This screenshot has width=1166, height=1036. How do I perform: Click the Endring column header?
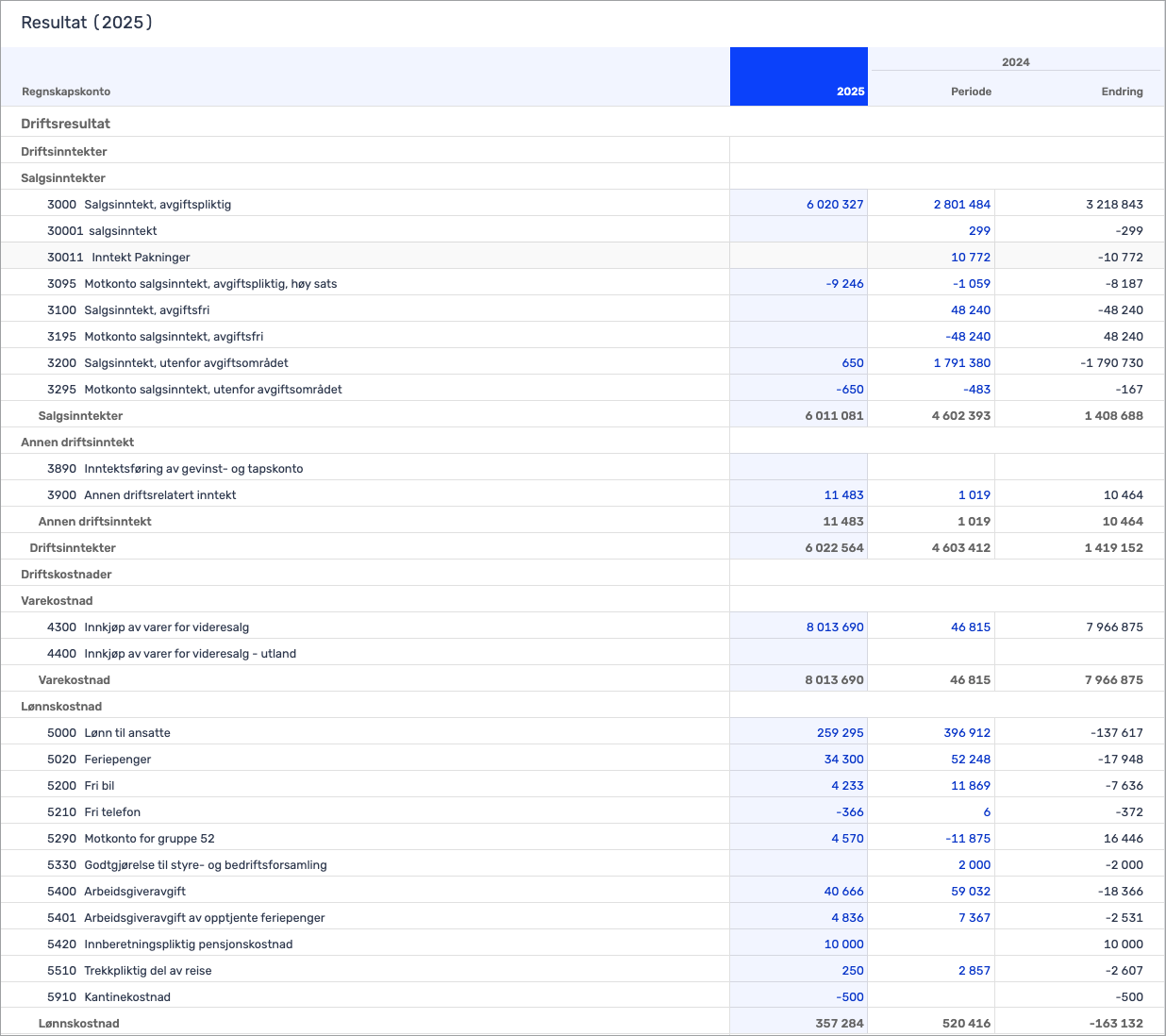point(1122,92)
